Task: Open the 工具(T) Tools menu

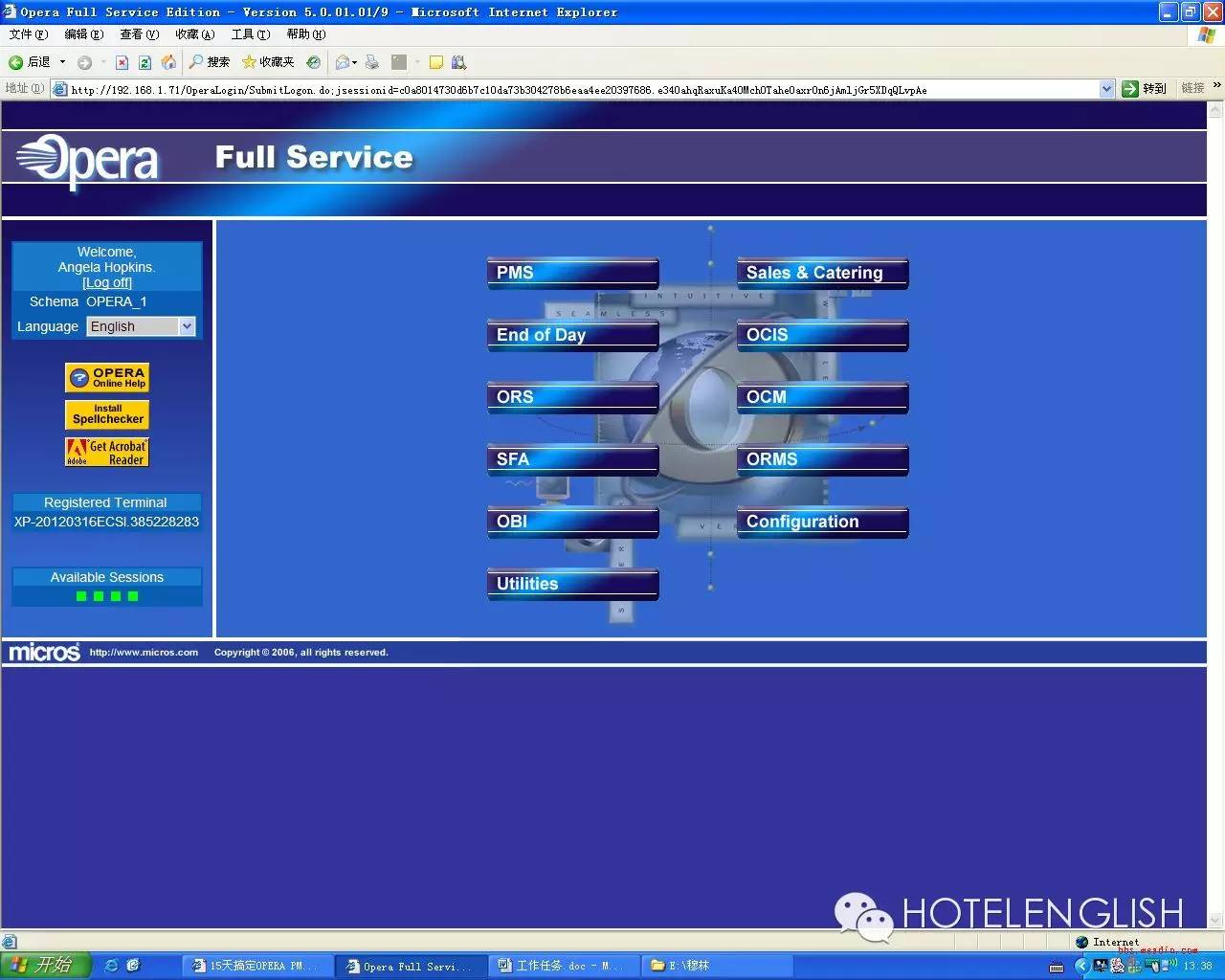Action: (x=250, y=34)
